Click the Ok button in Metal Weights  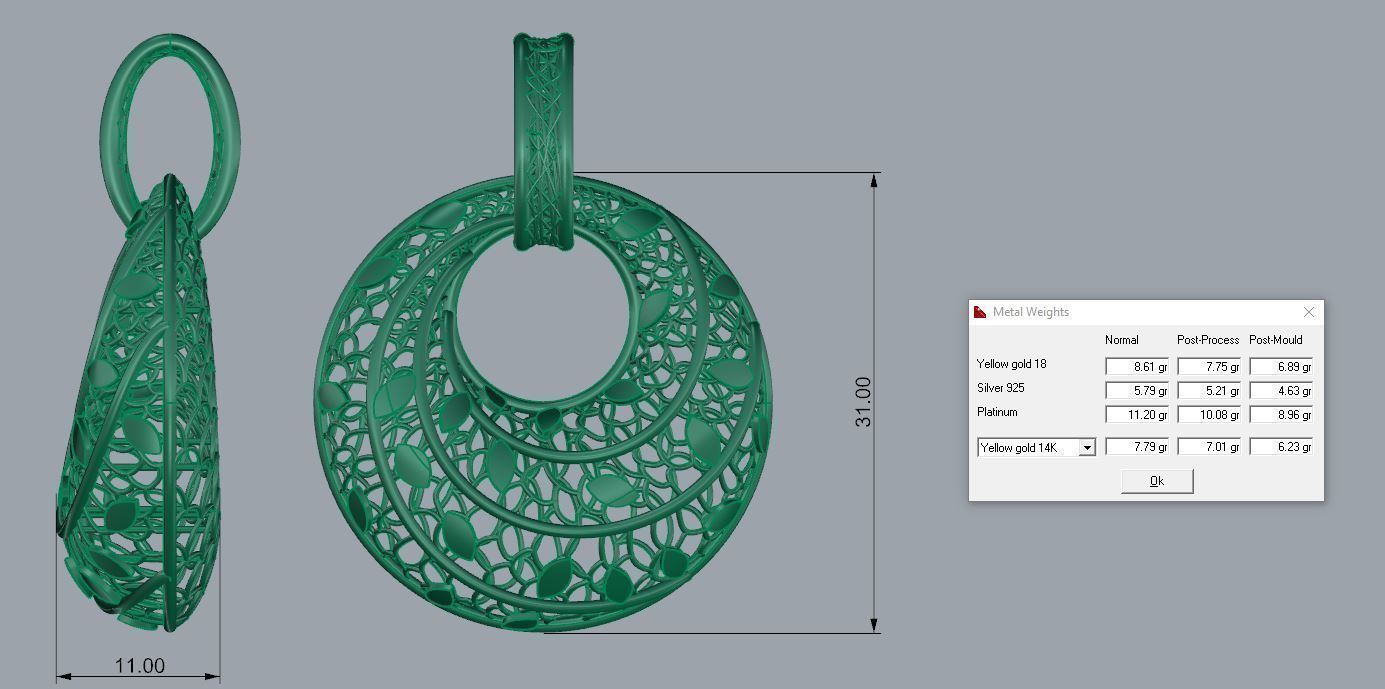[1157, 481]
